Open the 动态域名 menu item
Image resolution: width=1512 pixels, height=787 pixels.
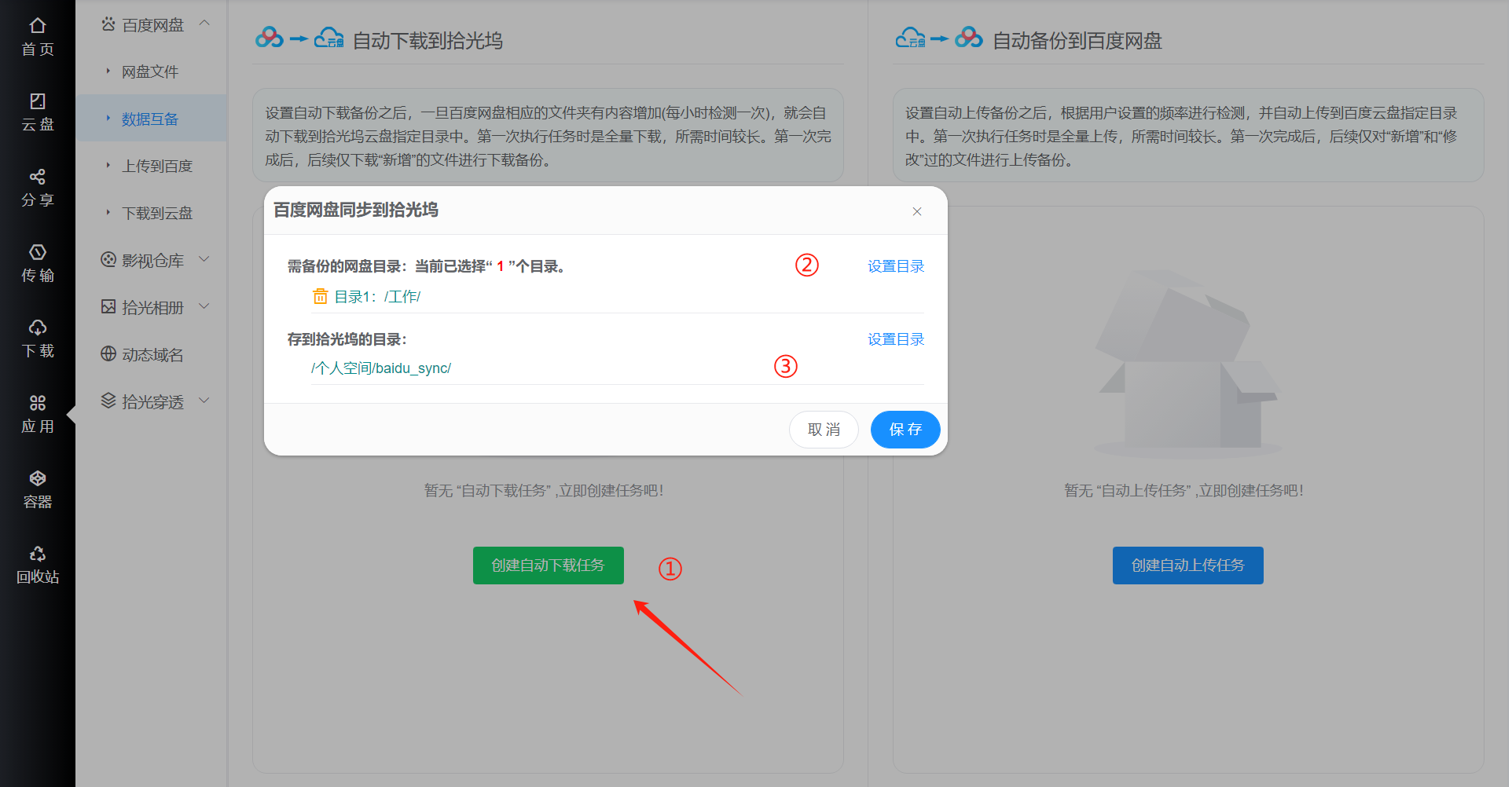(x=151, y=354)
